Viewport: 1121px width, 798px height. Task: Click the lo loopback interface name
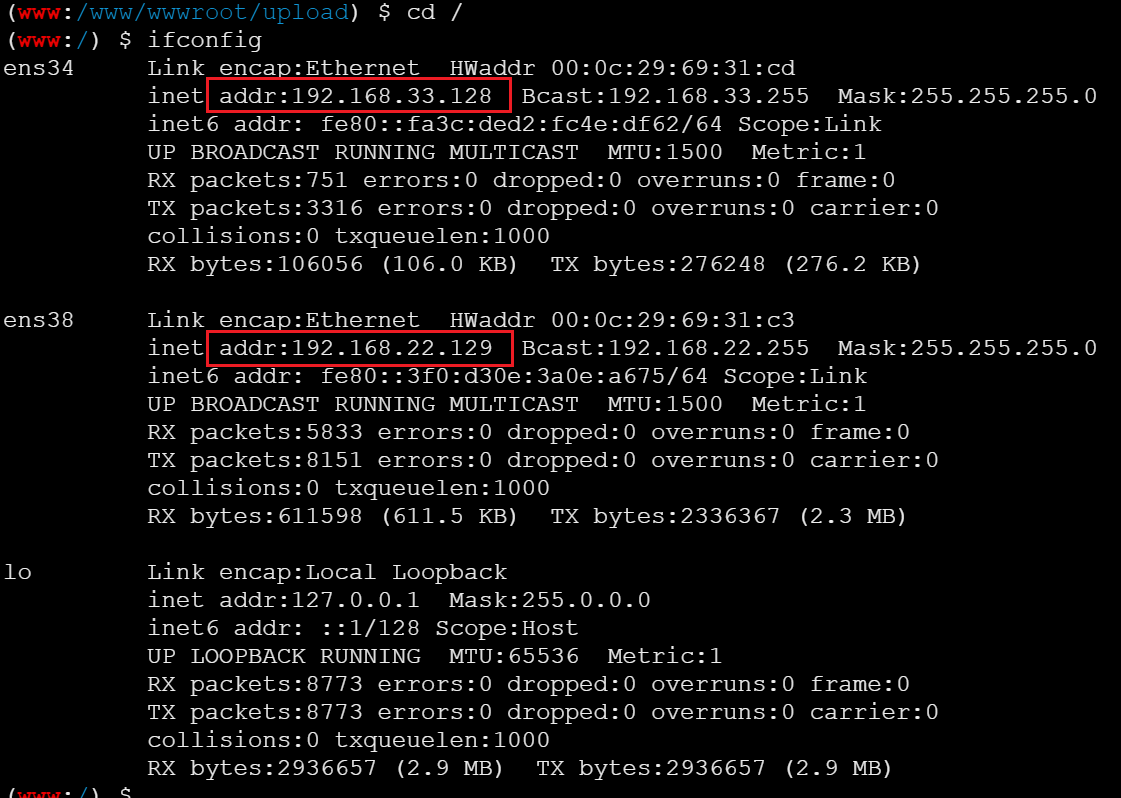tap(17, 573)
